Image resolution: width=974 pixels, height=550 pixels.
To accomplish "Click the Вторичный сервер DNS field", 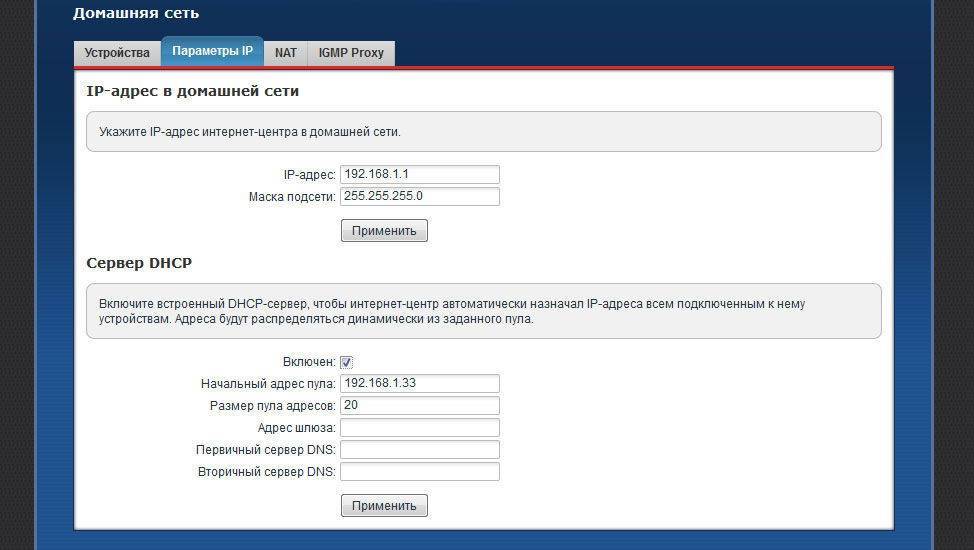I will [419, 471].
